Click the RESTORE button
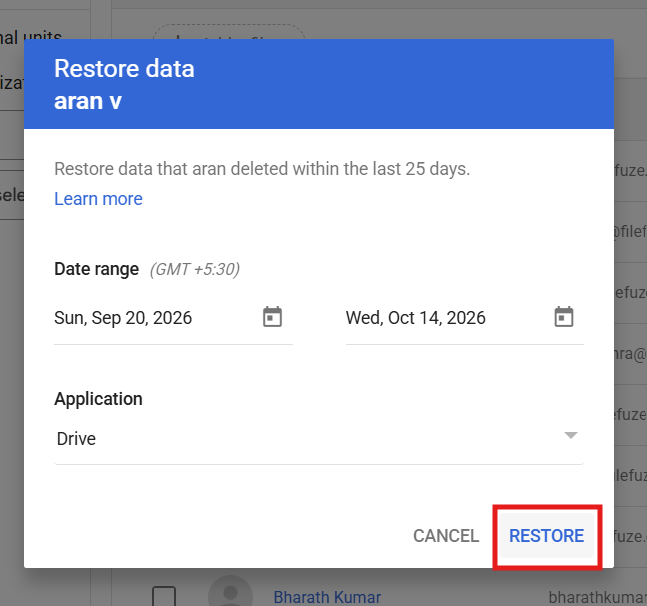This screenshot has height=606, width=647. click(x=547, y=536)
